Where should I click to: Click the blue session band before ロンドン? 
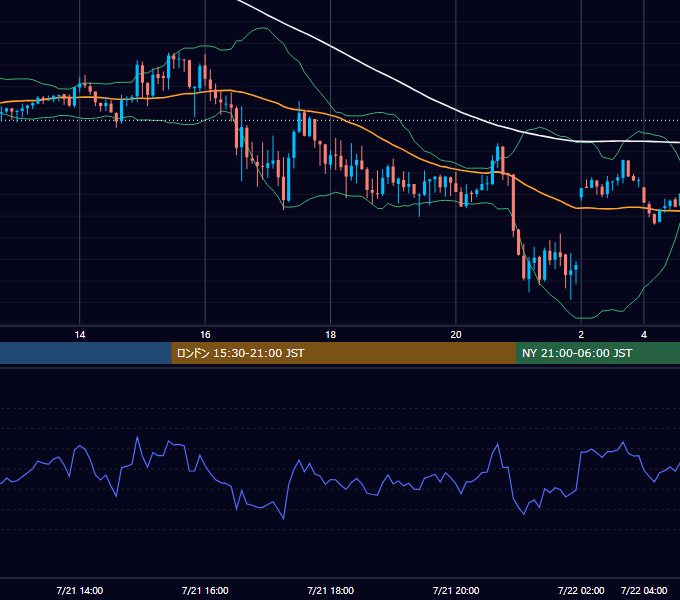86,353
